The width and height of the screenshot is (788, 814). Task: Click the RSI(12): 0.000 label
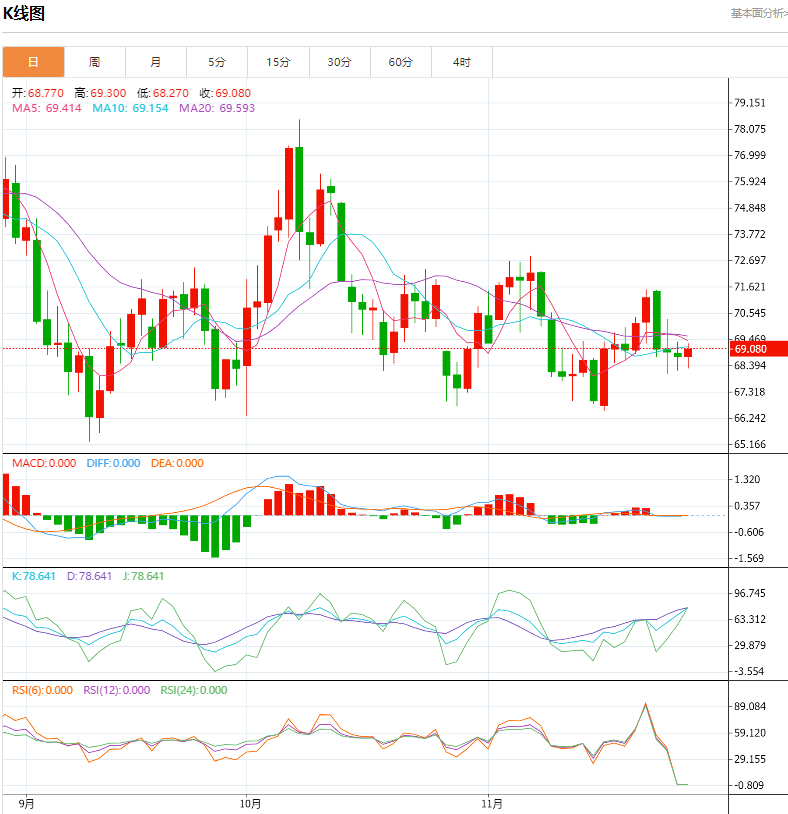[117, 690]
